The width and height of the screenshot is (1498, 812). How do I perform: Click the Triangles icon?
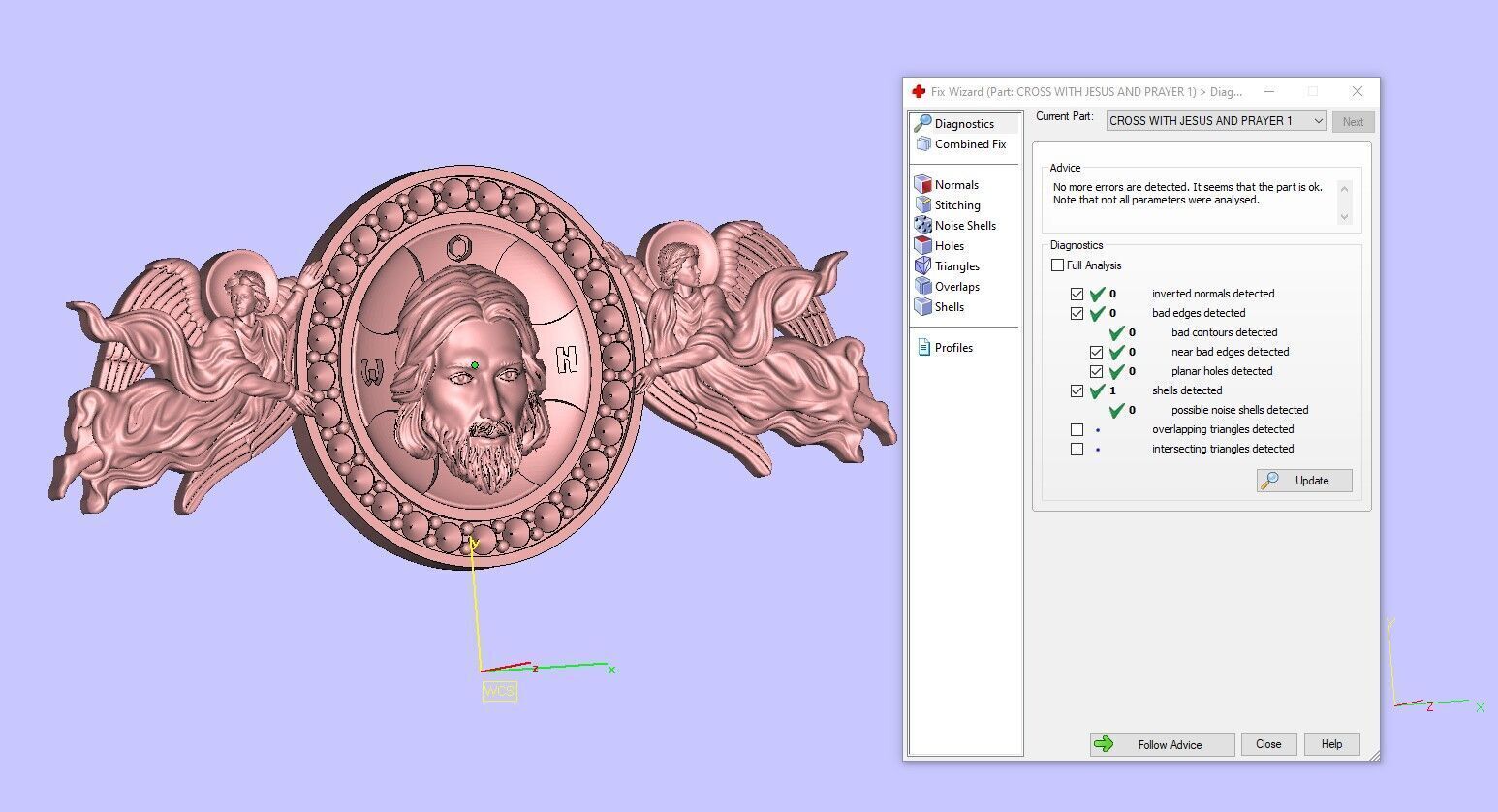[922, 265]
